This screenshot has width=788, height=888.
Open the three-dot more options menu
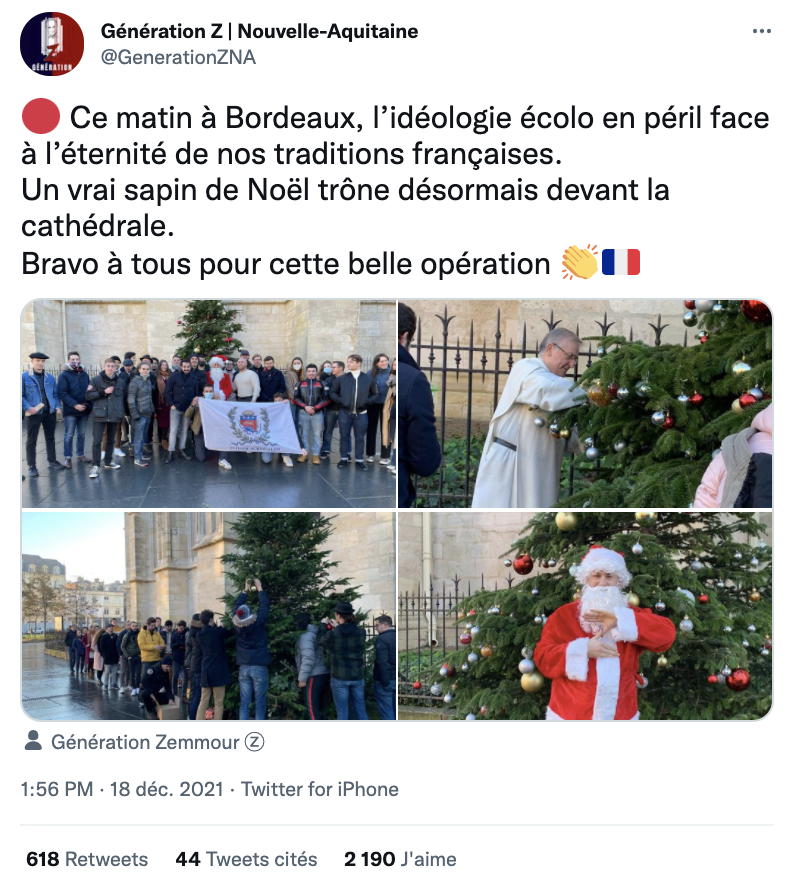(761, 31)
